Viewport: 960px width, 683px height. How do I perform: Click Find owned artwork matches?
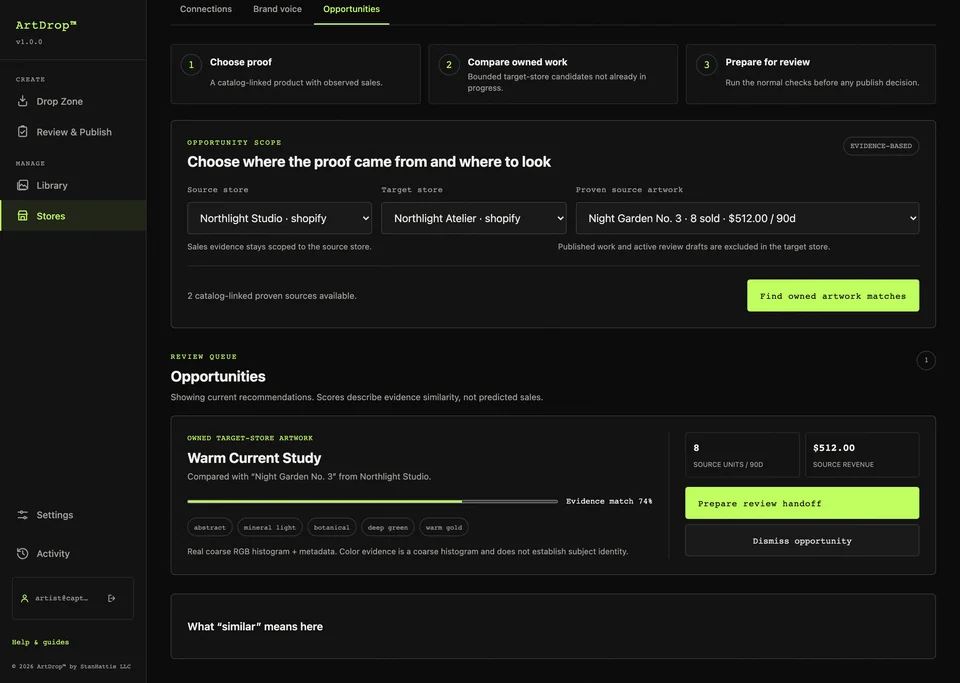tap(833, 296)
